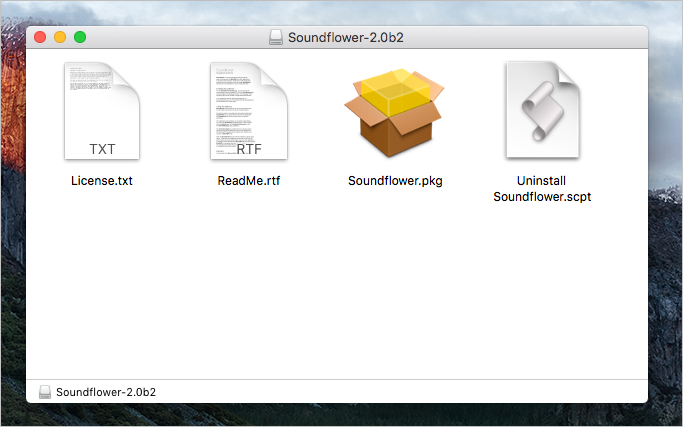
Task: Click Soundflower-2.0b2 in the bottom path bar
Action: [106, 392]
